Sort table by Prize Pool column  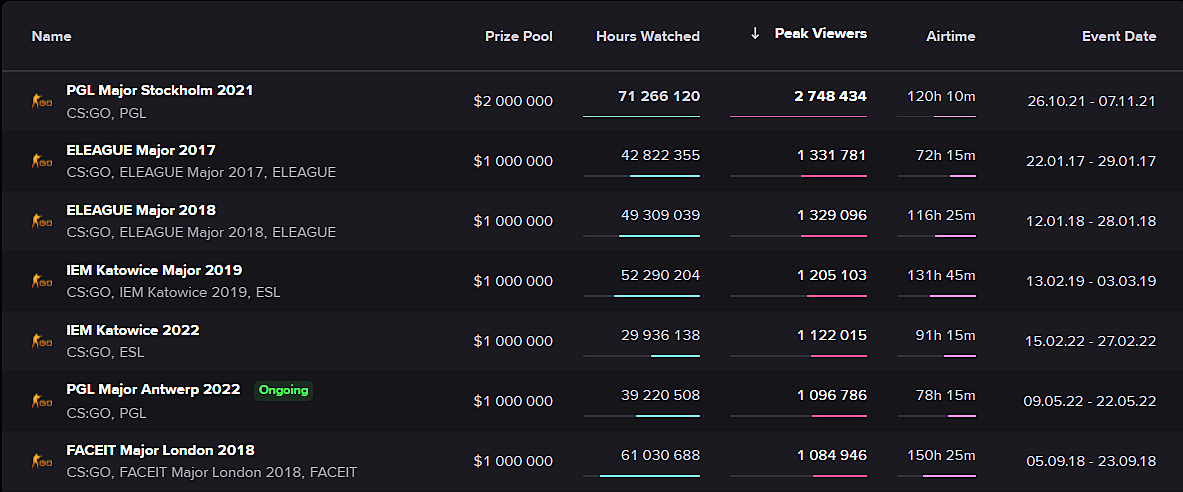click(518, 36)
